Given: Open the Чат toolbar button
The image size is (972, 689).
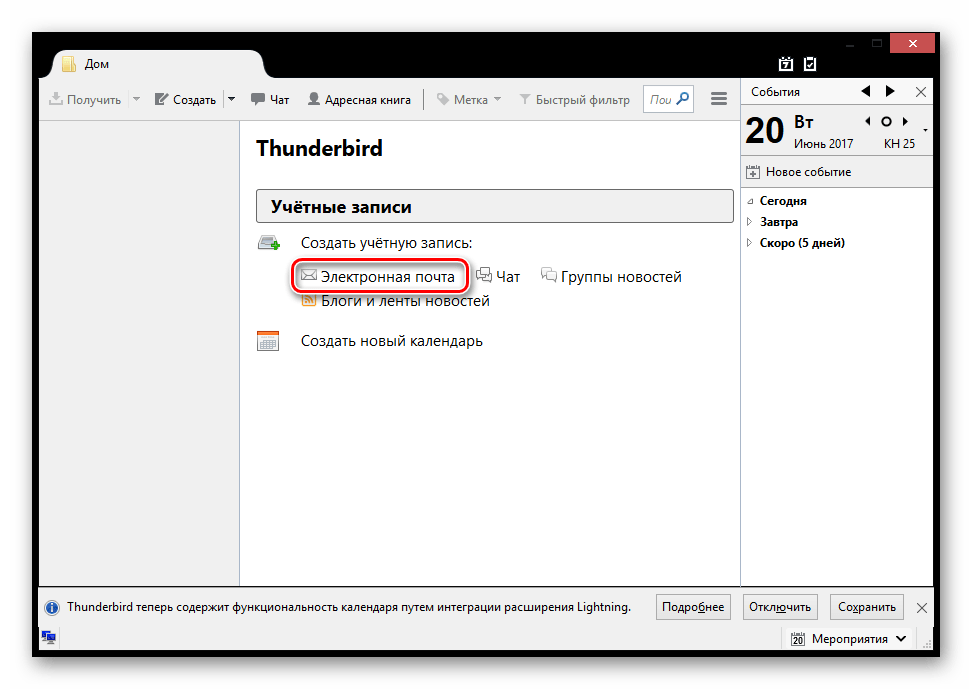Looking at the screenshot, I should tap(270, 100).
